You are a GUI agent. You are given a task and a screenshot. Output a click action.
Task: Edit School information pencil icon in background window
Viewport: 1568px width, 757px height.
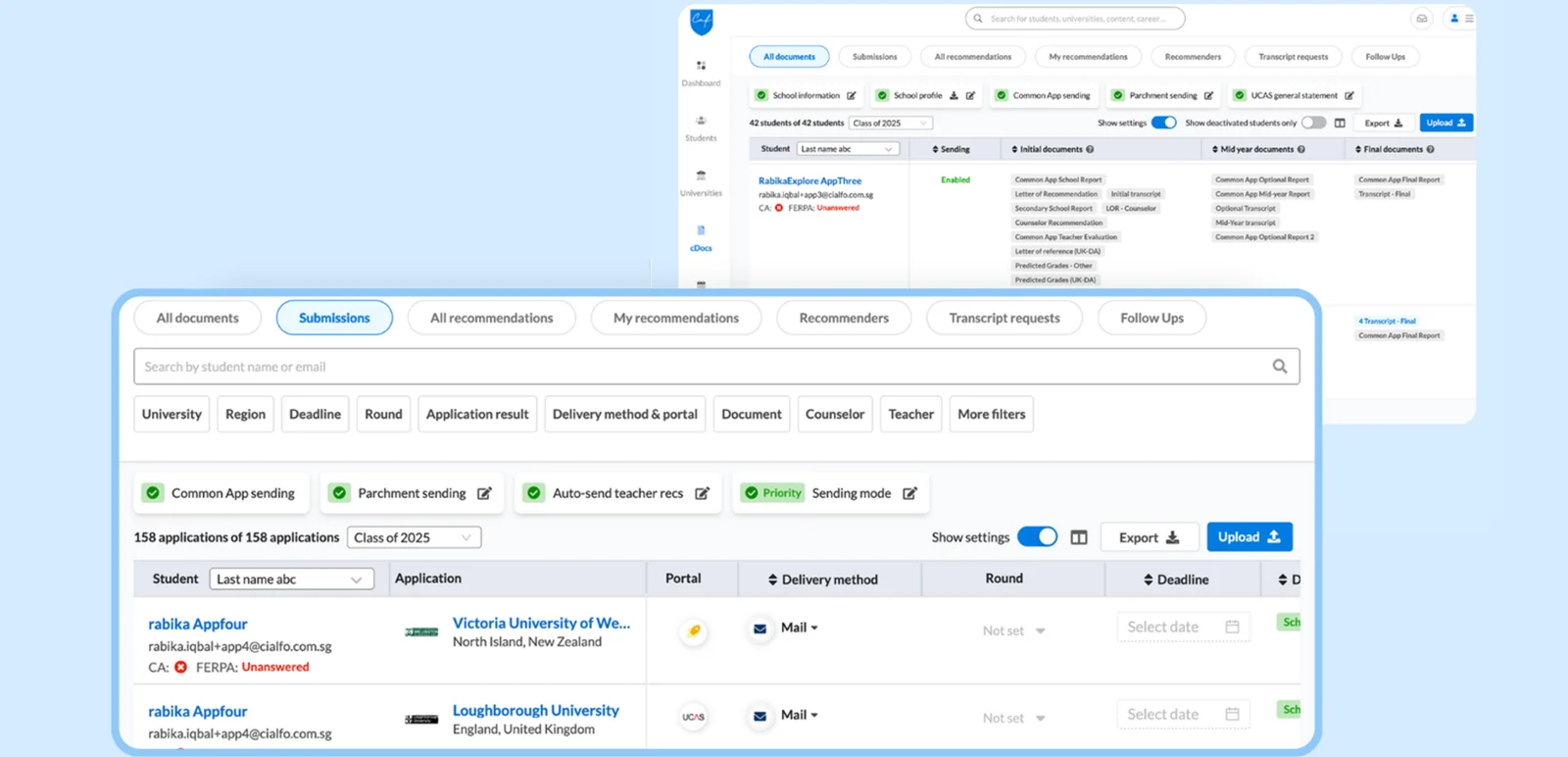[x=852, y=96]
